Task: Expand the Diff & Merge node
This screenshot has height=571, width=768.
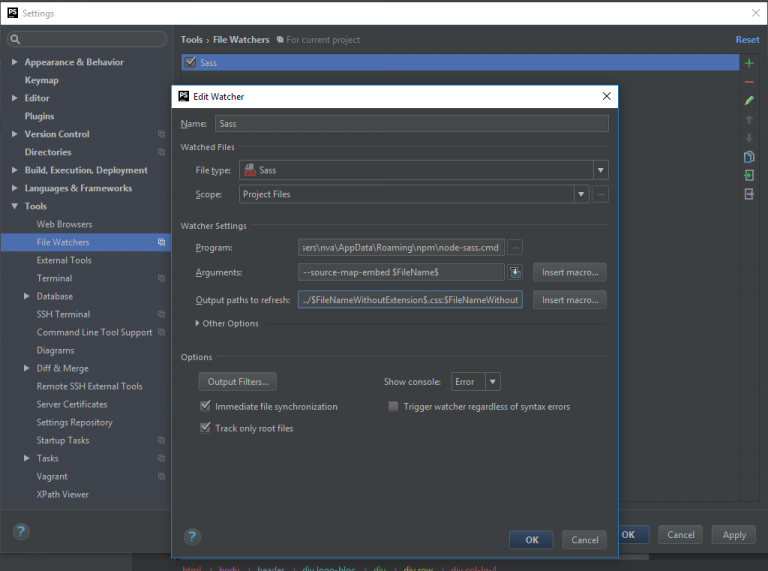Action: tap(26, 368)
